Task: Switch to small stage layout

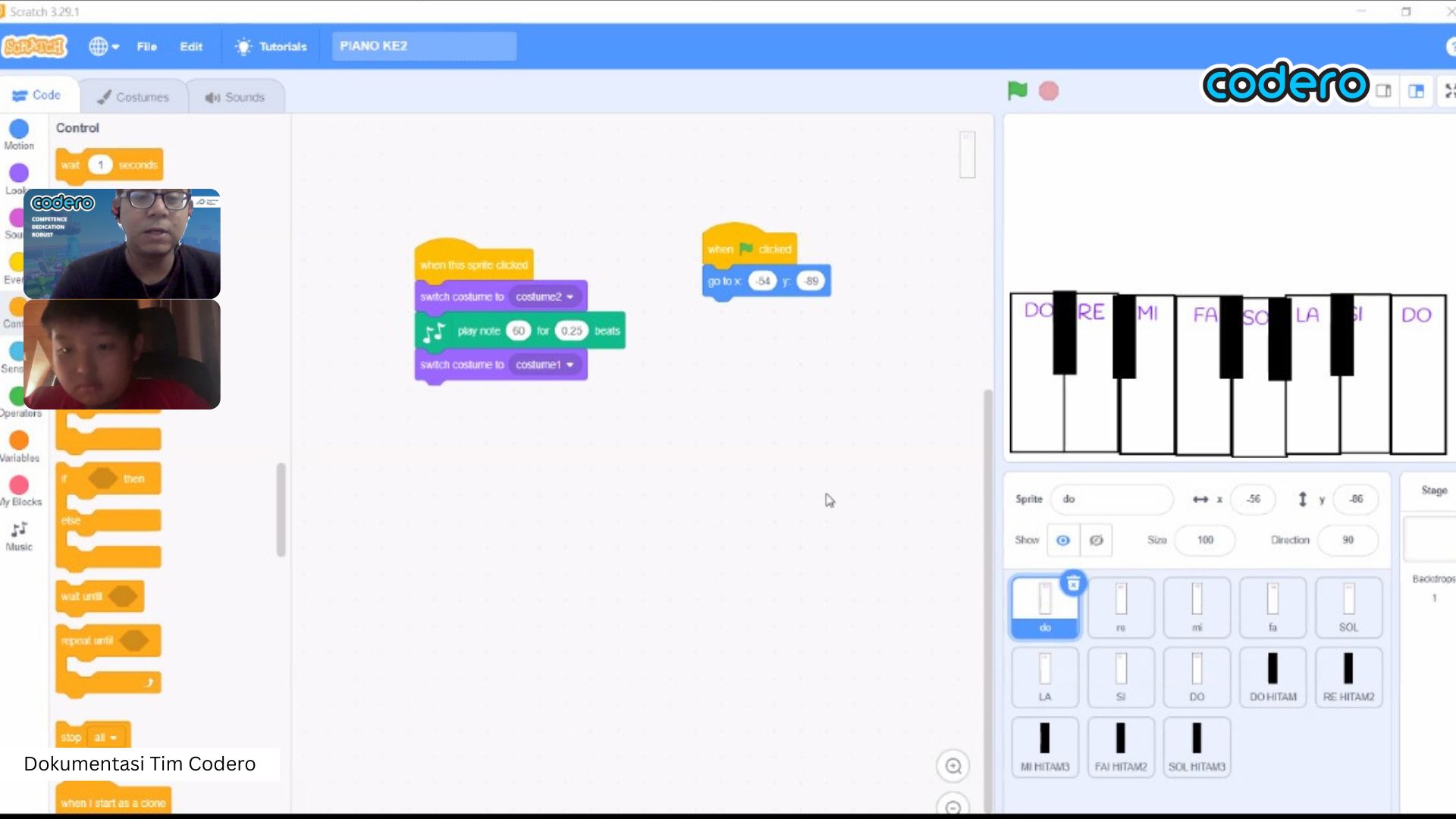Action: click(1384, 91)
